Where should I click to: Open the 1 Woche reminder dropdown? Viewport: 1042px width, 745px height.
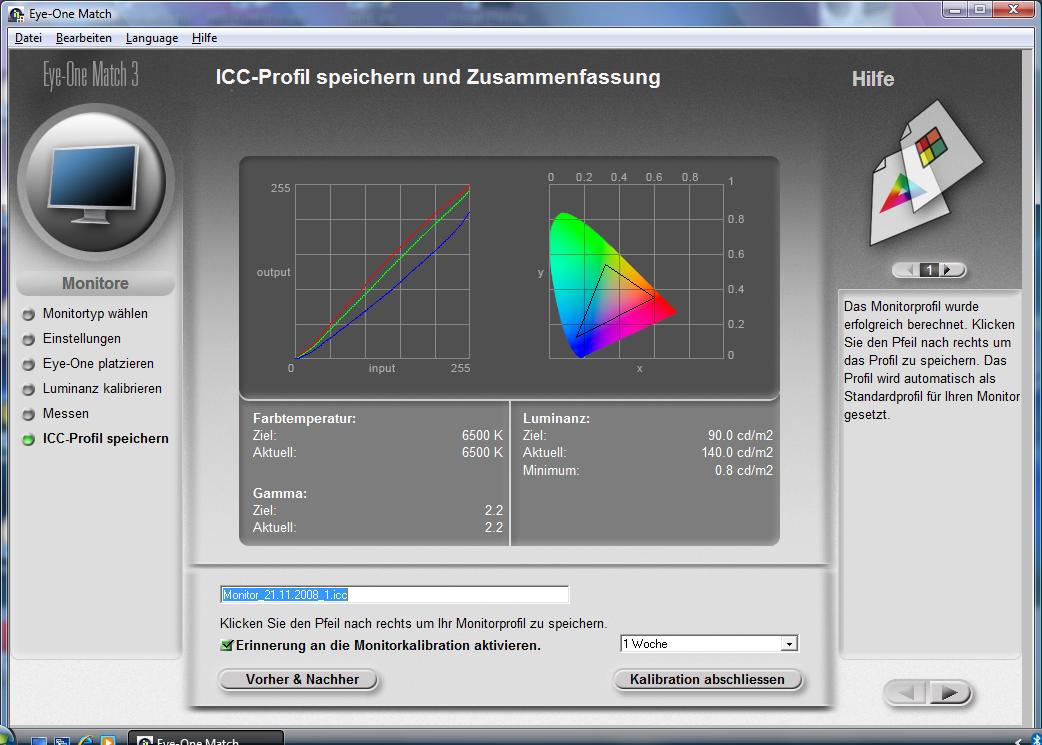[709, 643]
